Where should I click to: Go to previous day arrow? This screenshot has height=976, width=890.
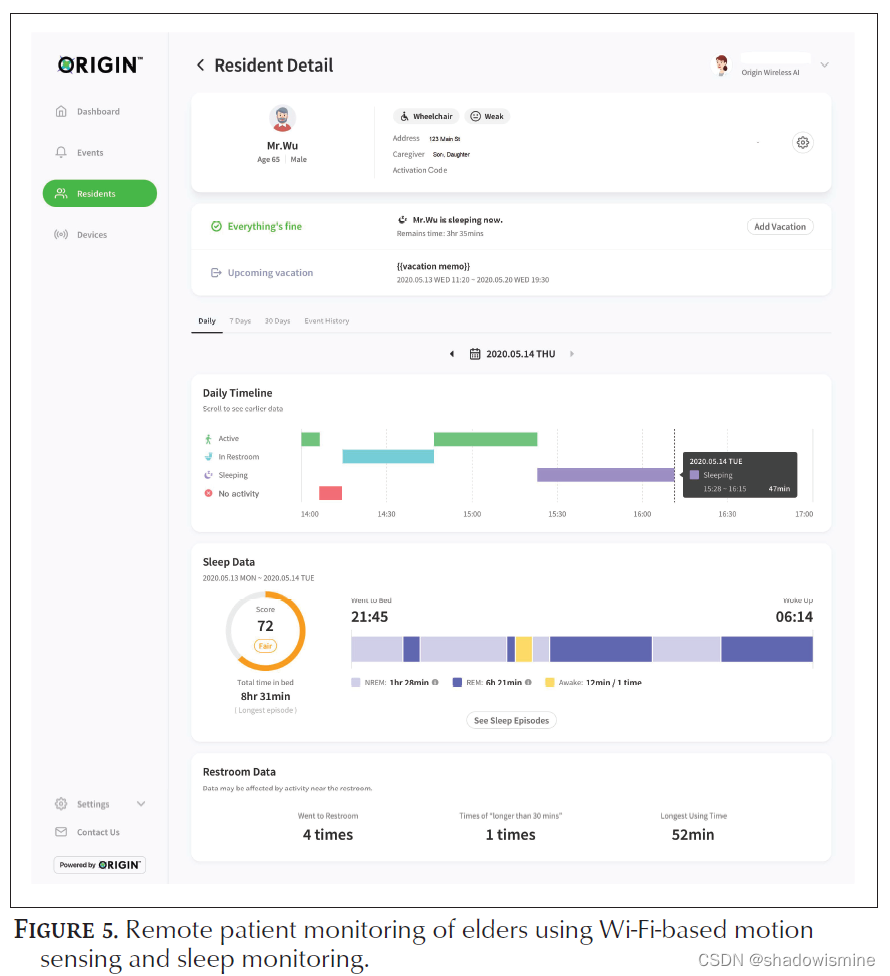(452, 354)
